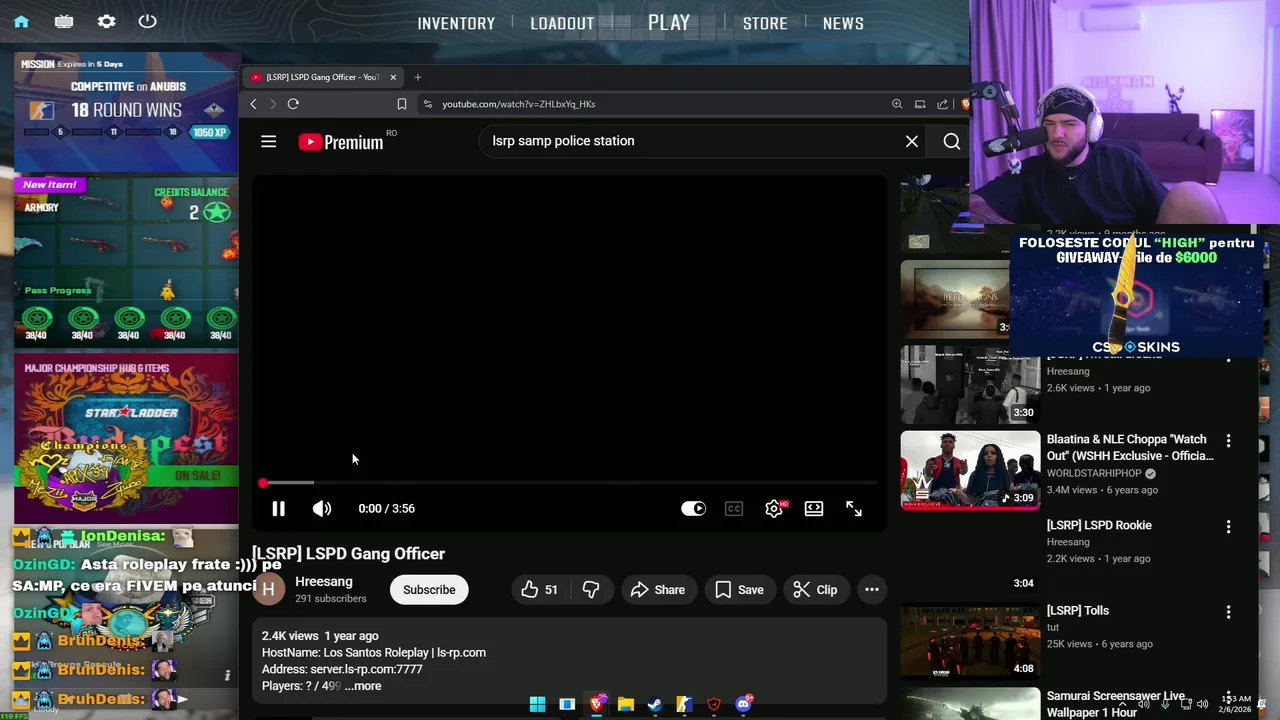Reload the YouTube page
The height and width of the screenshot is (720, 1280).
coord(293,104)
